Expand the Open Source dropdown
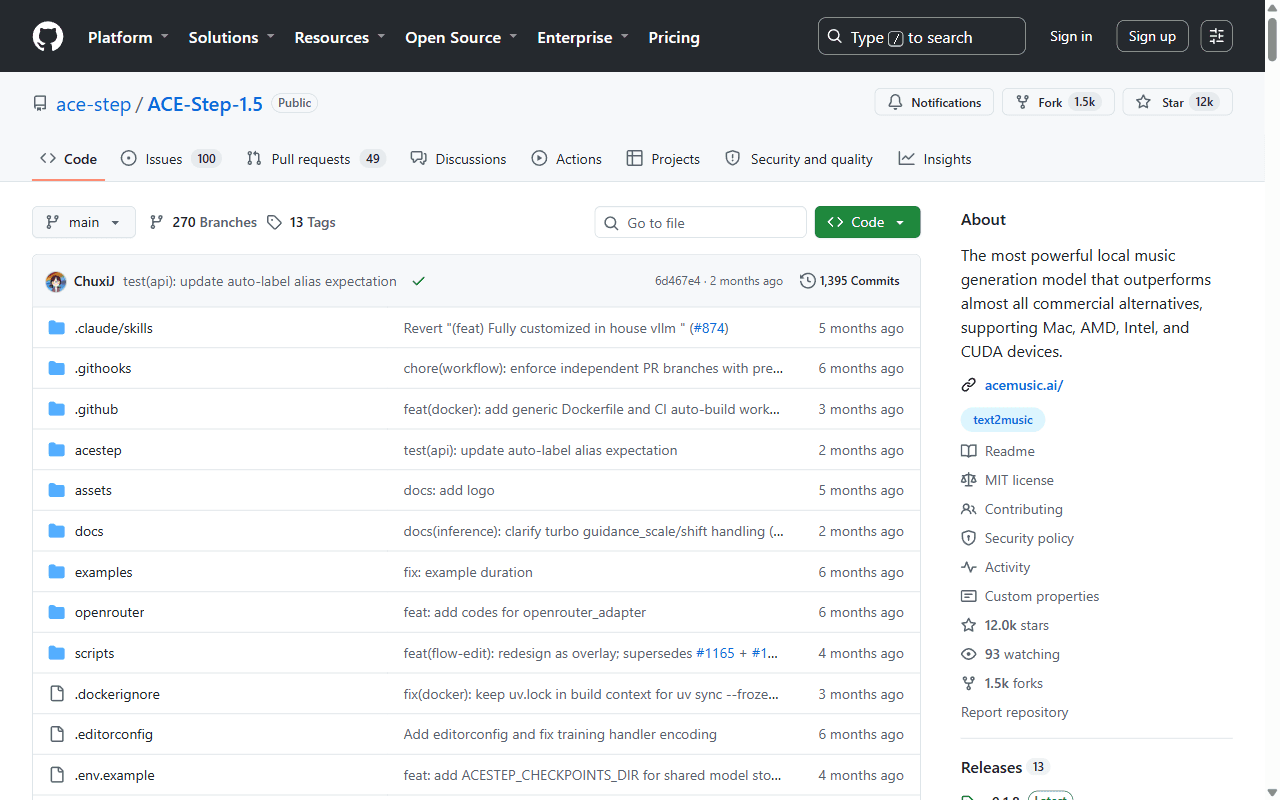 461,37
